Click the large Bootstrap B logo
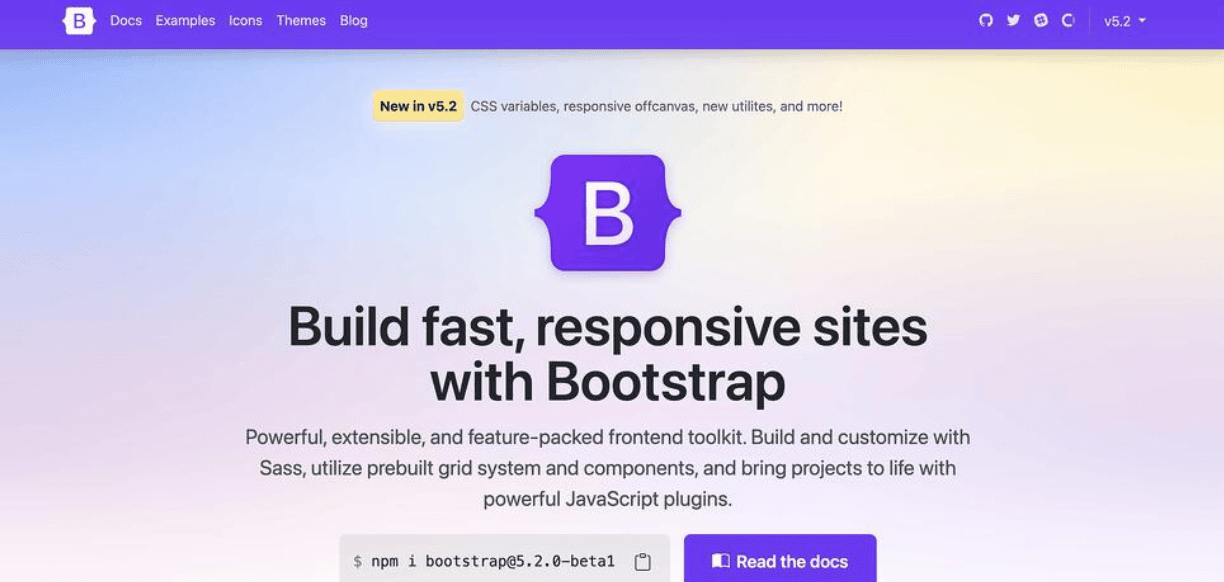 click(x=608, y=212)
